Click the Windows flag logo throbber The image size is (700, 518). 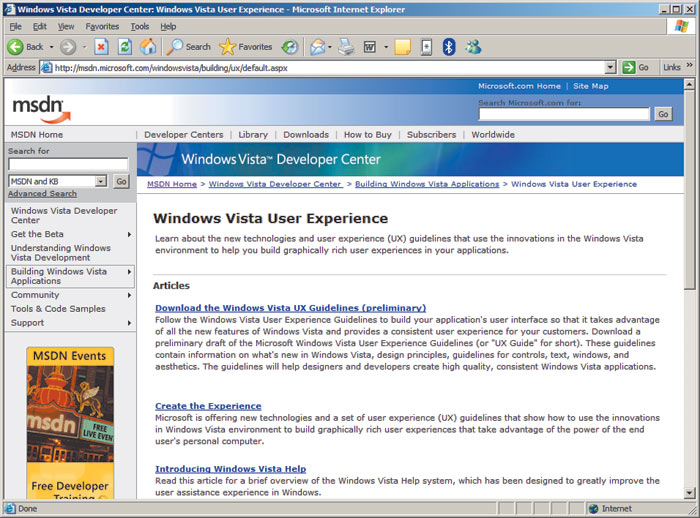681,26
